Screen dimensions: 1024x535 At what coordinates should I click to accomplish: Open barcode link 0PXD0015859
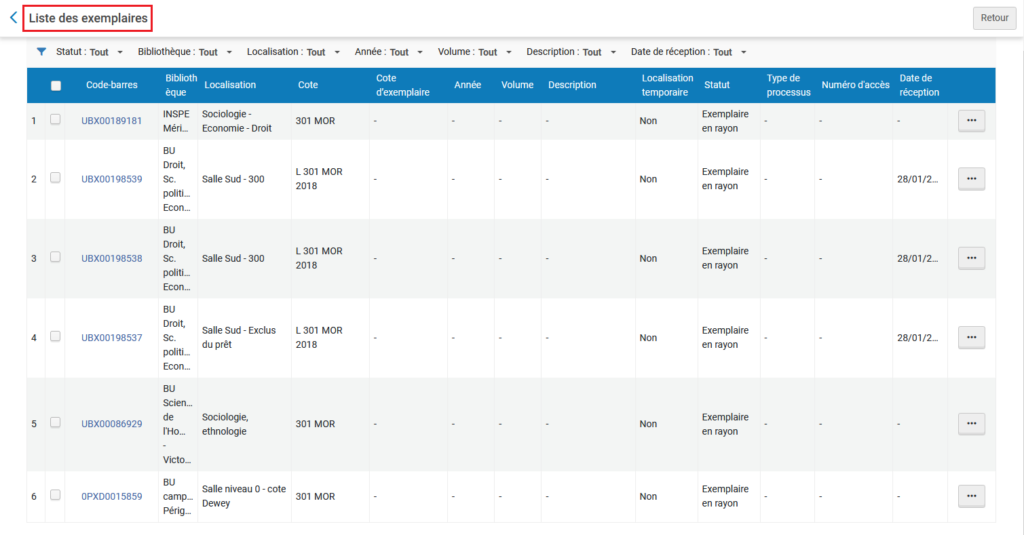[x=112, y=496]
